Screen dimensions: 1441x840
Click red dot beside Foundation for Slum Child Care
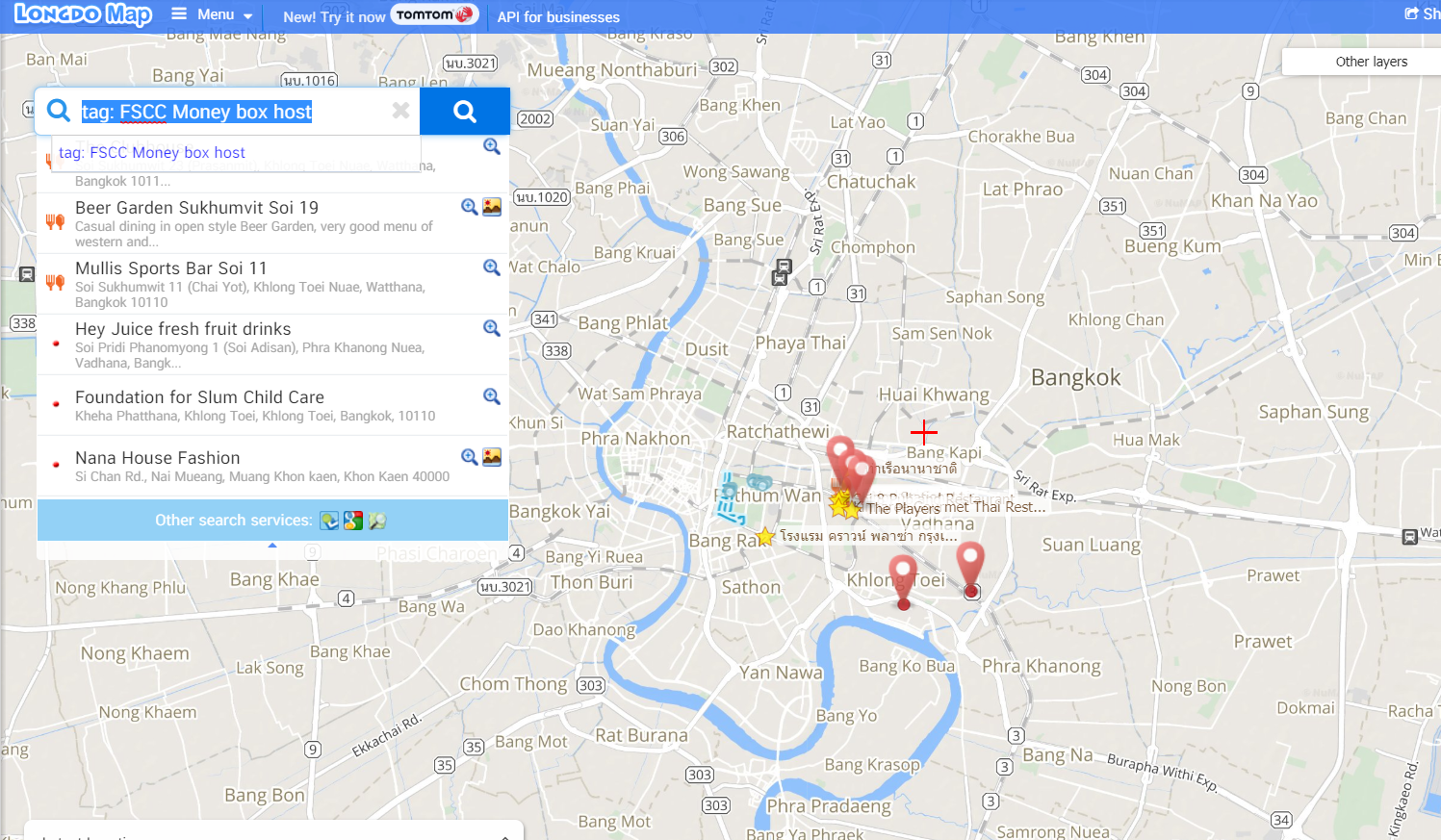coord(56,404)
